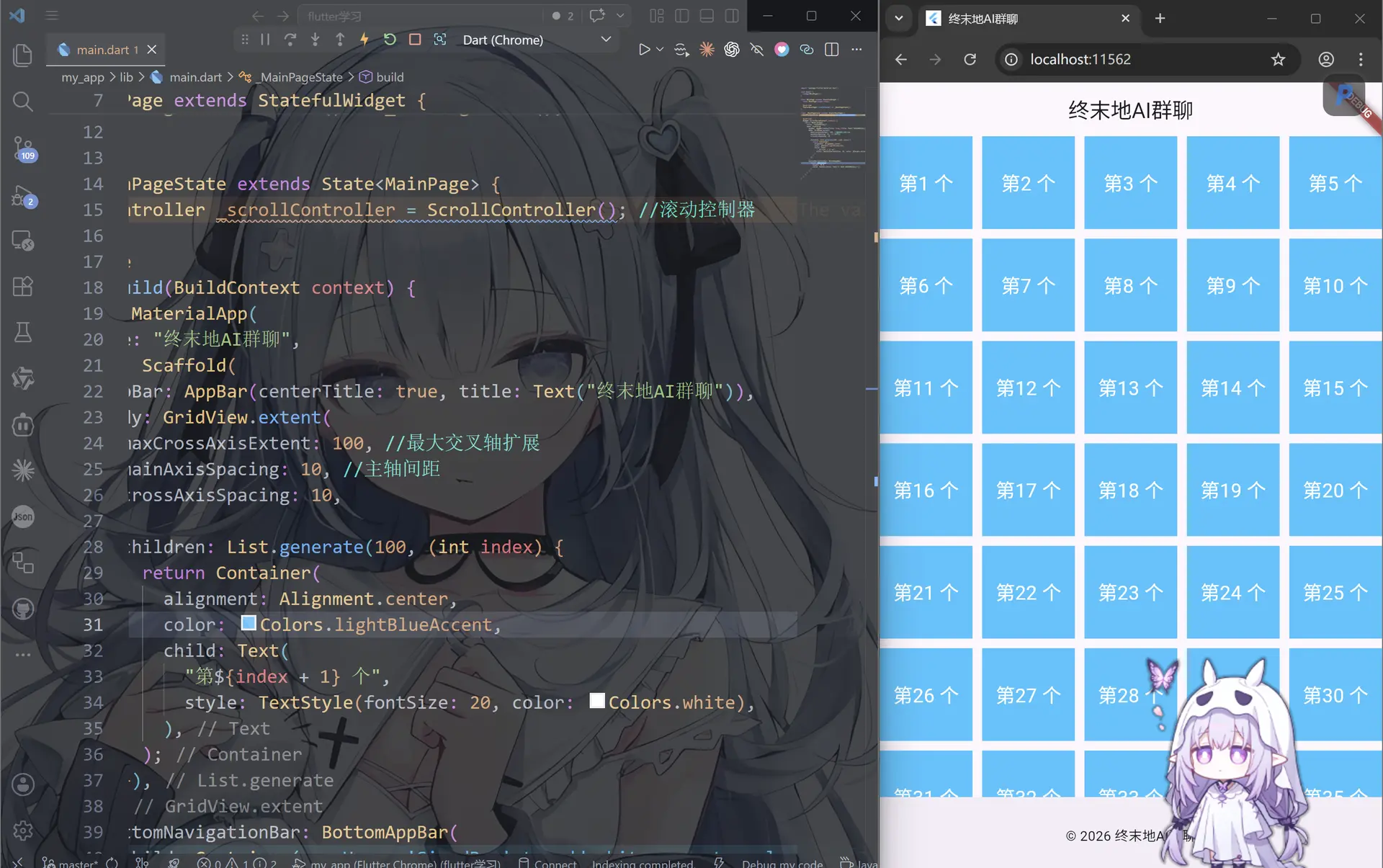Trigger Flutter Hot Reload lightning bolt
The width and height of the screenshot is (1383, 868).
364,40
